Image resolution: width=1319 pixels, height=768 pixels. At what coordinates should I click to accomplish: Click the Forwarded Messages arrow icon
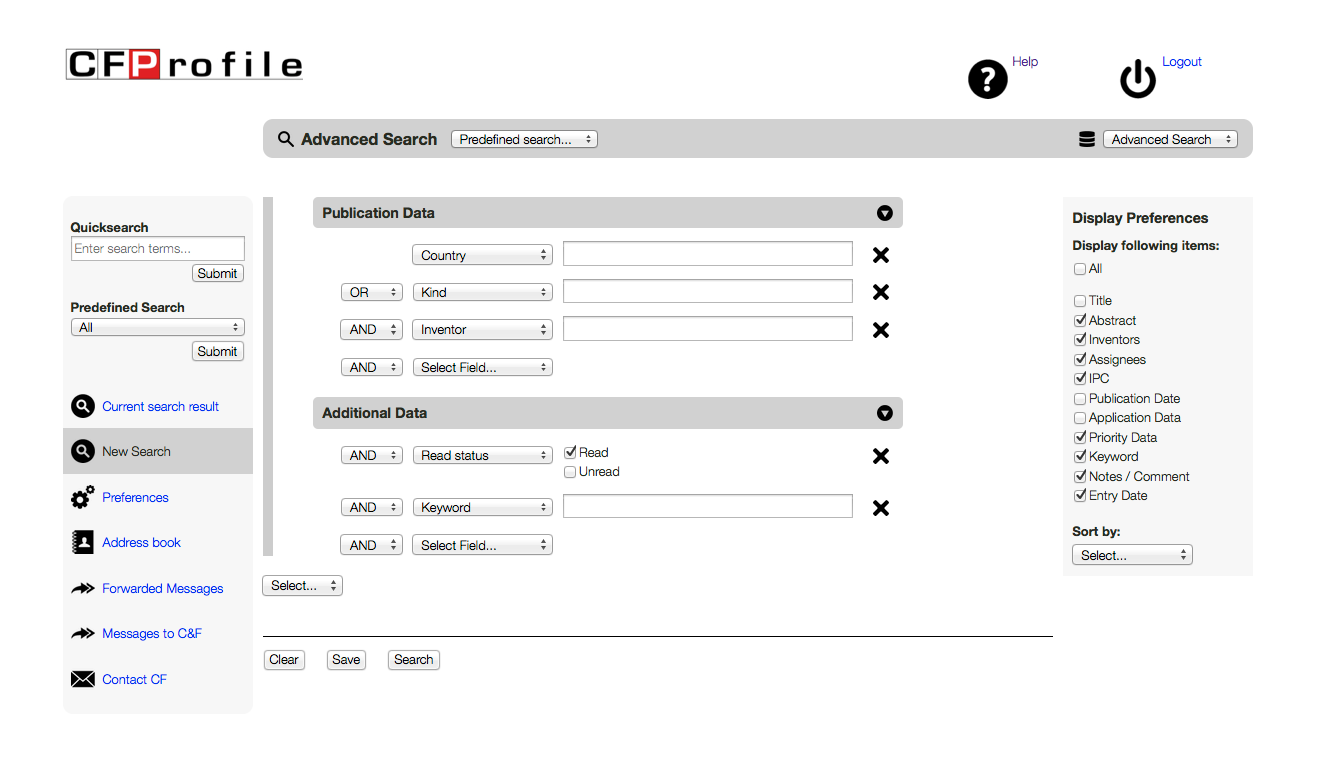(x=83, y=589)
